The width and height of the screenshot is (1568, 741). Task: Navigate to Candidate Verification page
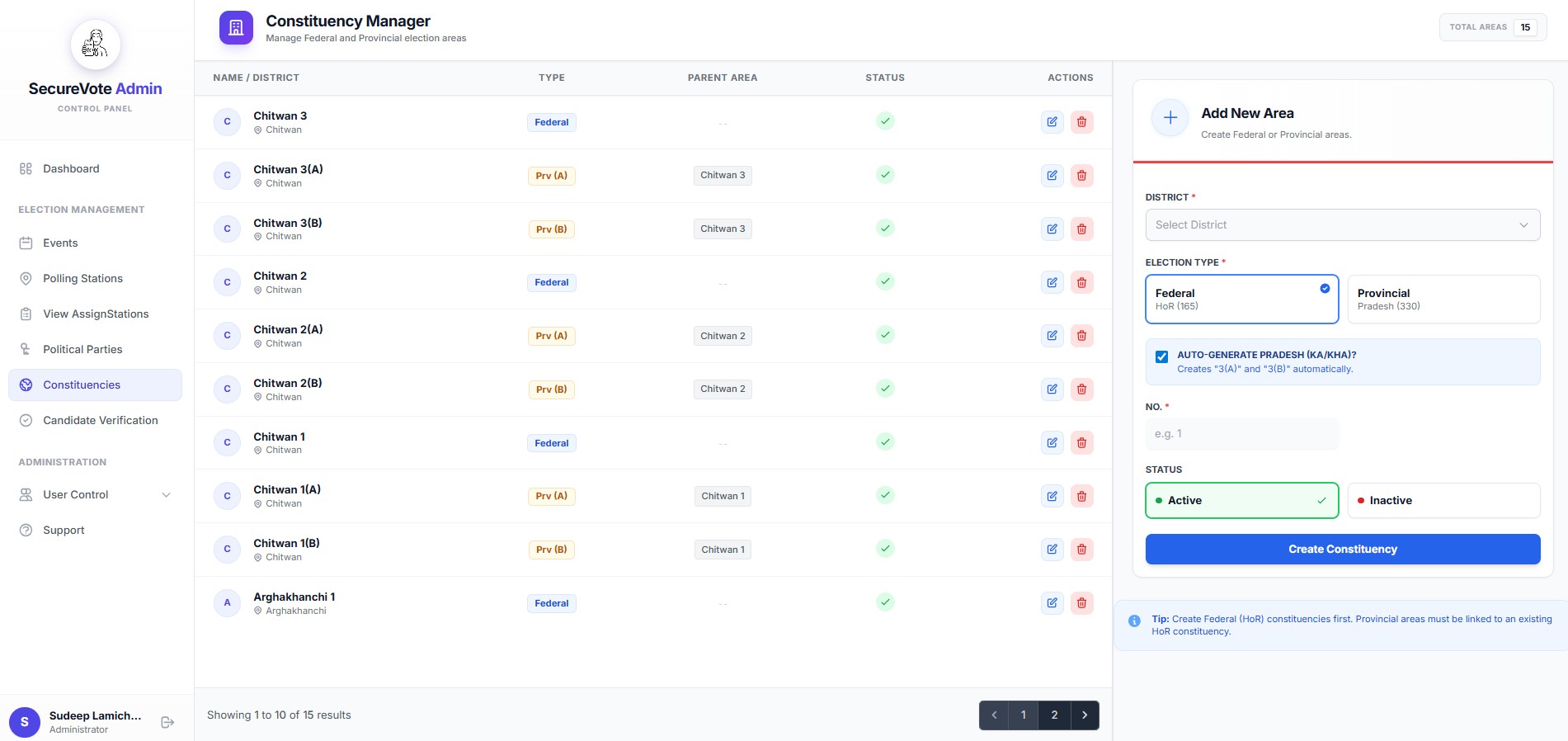100,421
